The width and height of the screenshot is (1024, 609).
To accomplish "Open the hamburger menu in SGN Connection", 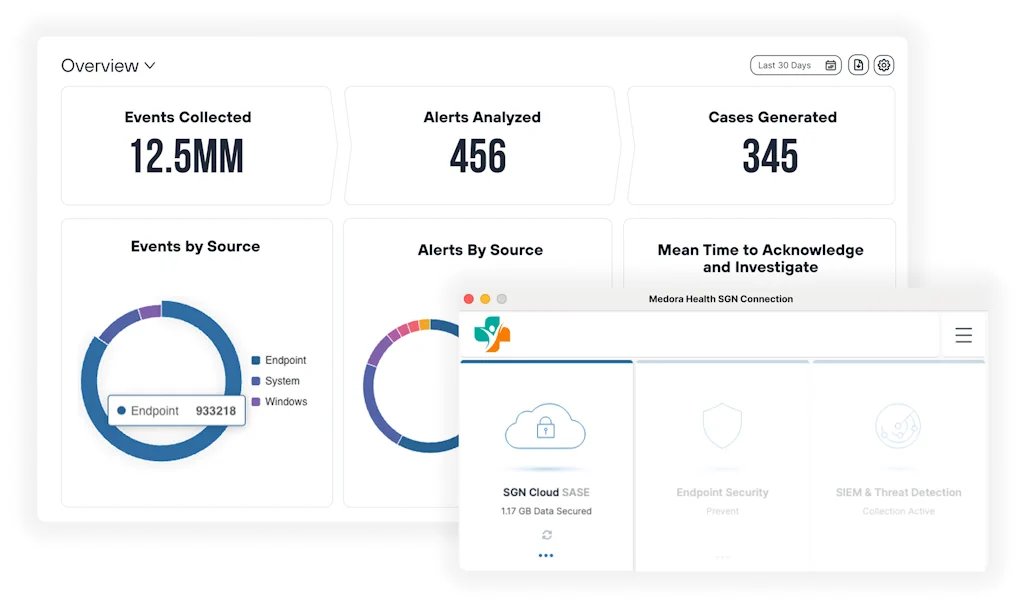I will [963, 336].
